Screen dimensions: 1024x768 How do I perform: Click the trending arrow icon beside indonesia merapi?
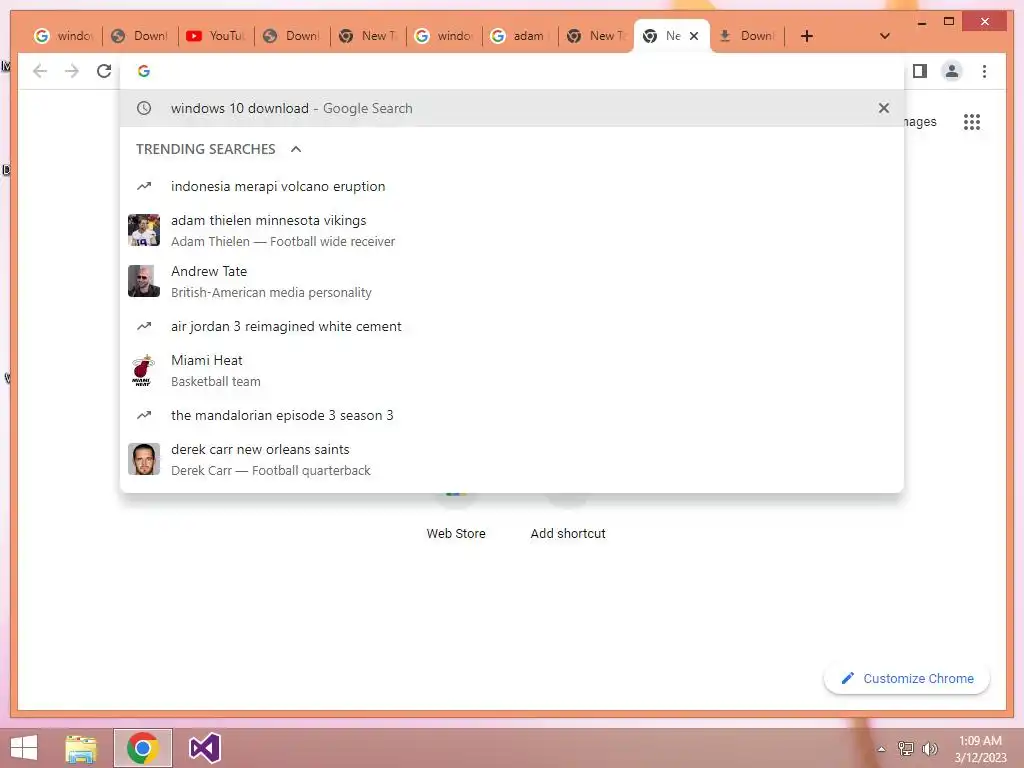click(144, 187)
